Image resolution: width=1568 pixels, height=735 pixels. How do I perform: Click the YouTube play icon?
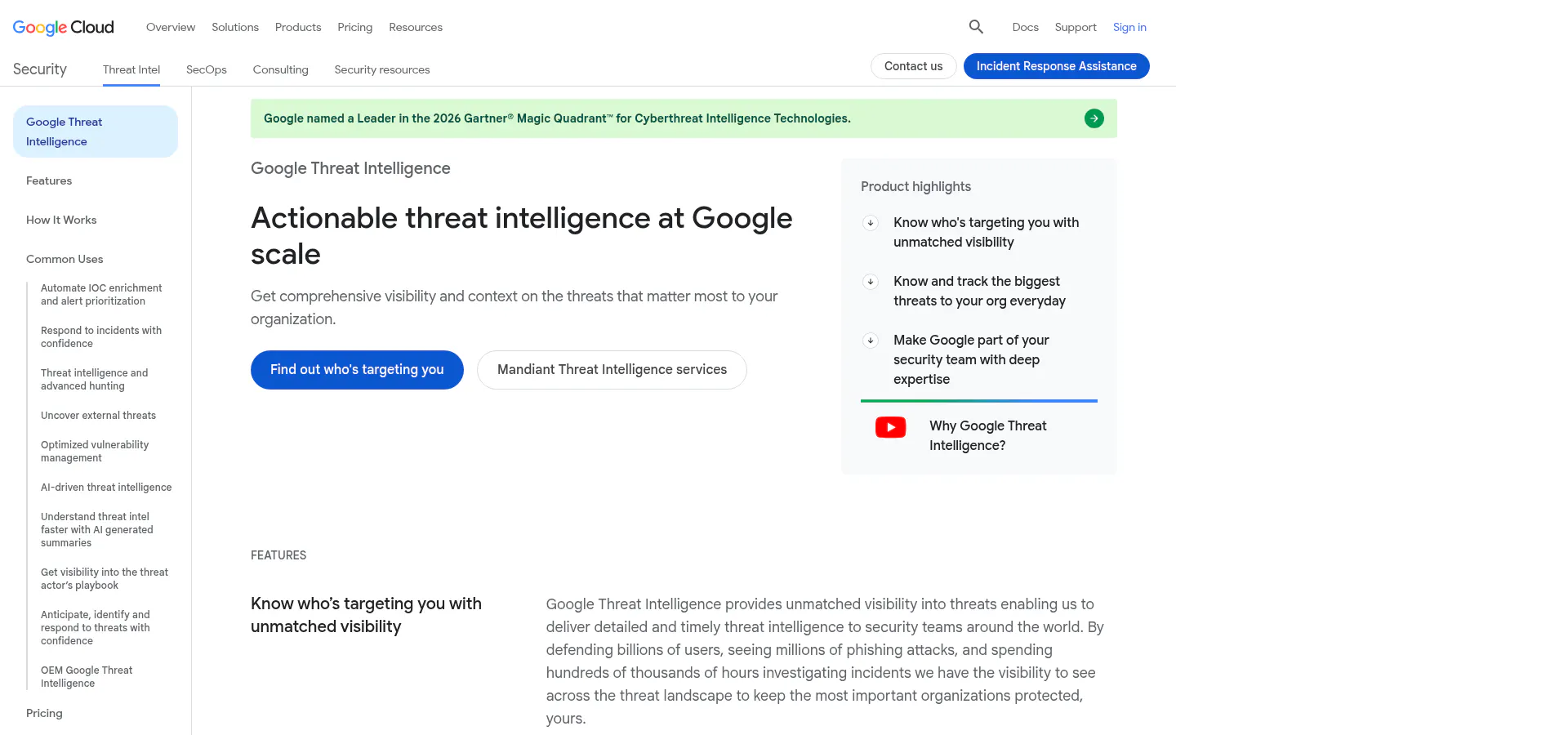click(x=890, y=427)
